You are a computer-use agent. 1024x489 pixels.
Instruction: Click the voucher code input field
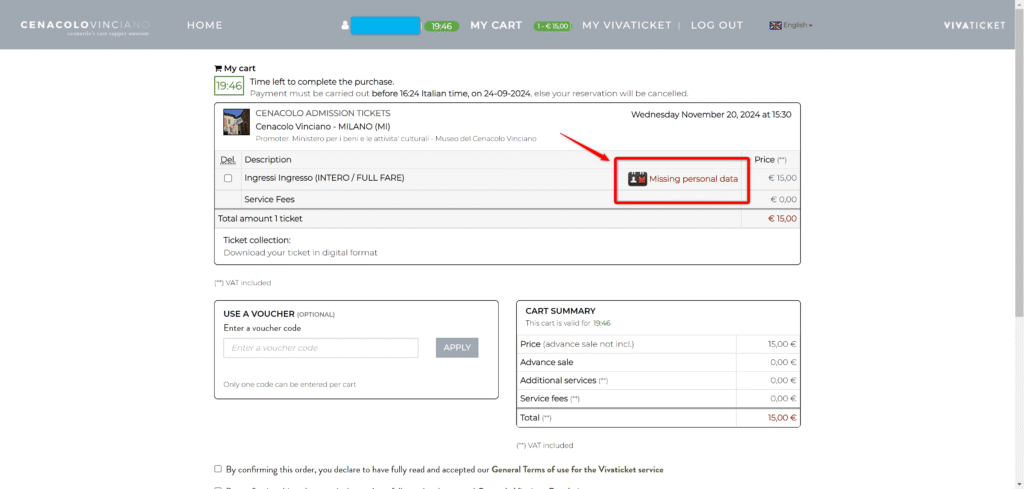pos(321,348)
